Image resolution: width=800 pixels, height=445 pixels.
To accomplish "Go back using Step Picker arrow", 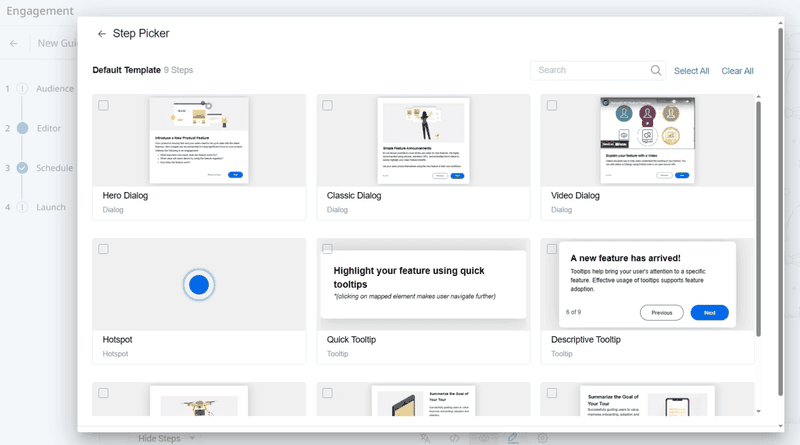I will point(102,34).
